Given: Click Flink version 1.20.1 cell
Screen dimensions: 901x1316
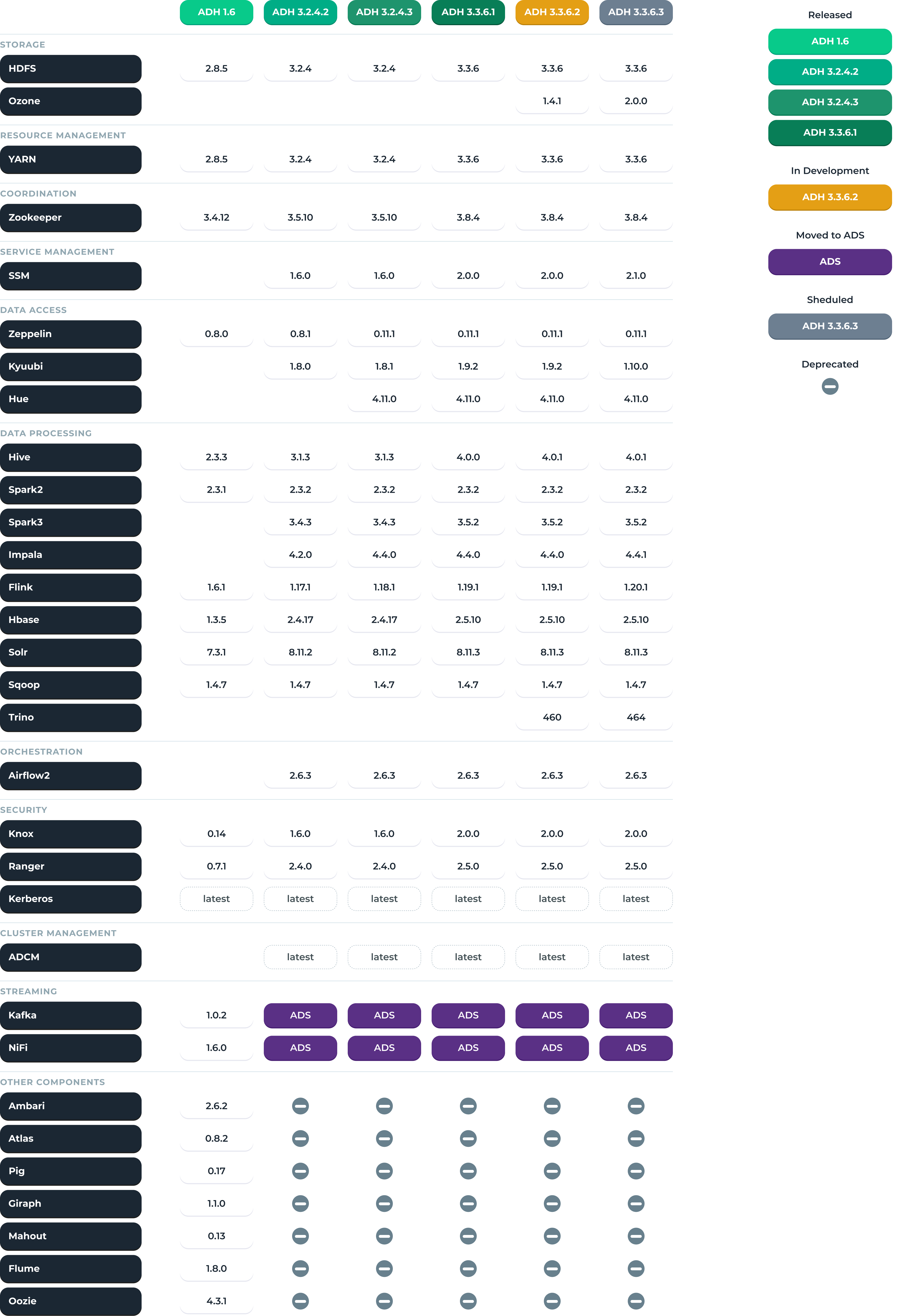Looking at the screenshot, I should 636,588.
